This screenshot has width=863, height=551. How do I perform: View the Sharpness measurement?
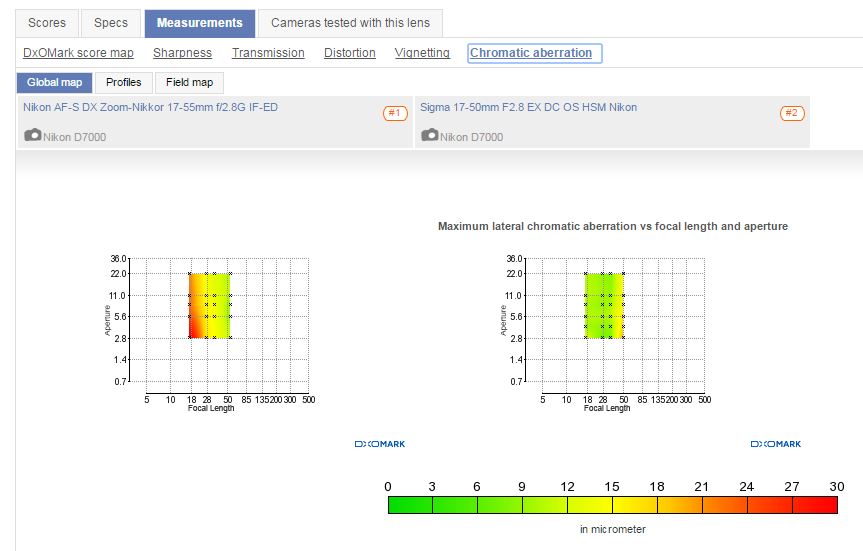click(182, 53)
